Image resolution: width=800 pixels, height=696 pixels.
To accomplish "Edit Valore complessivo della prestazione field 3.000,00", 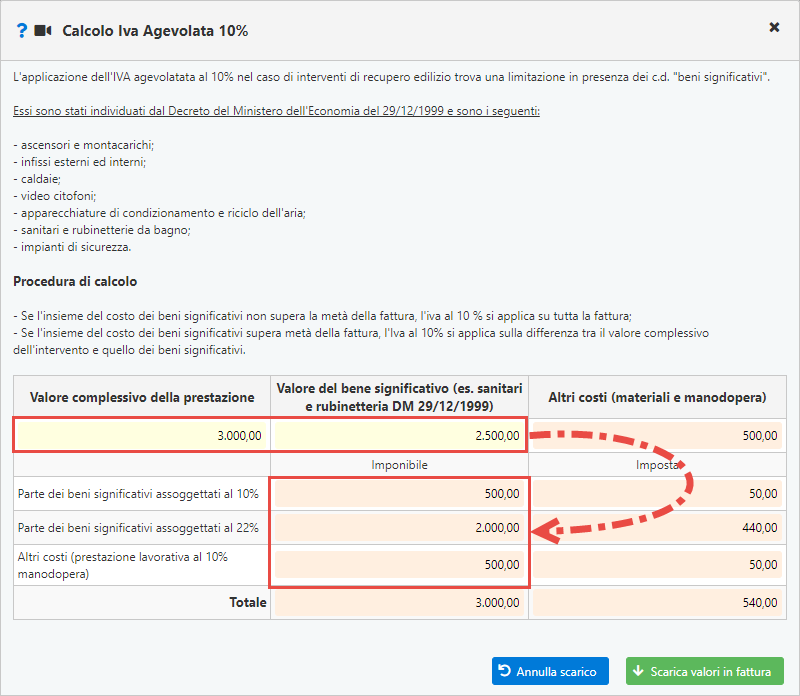I will tap(142, 435).
